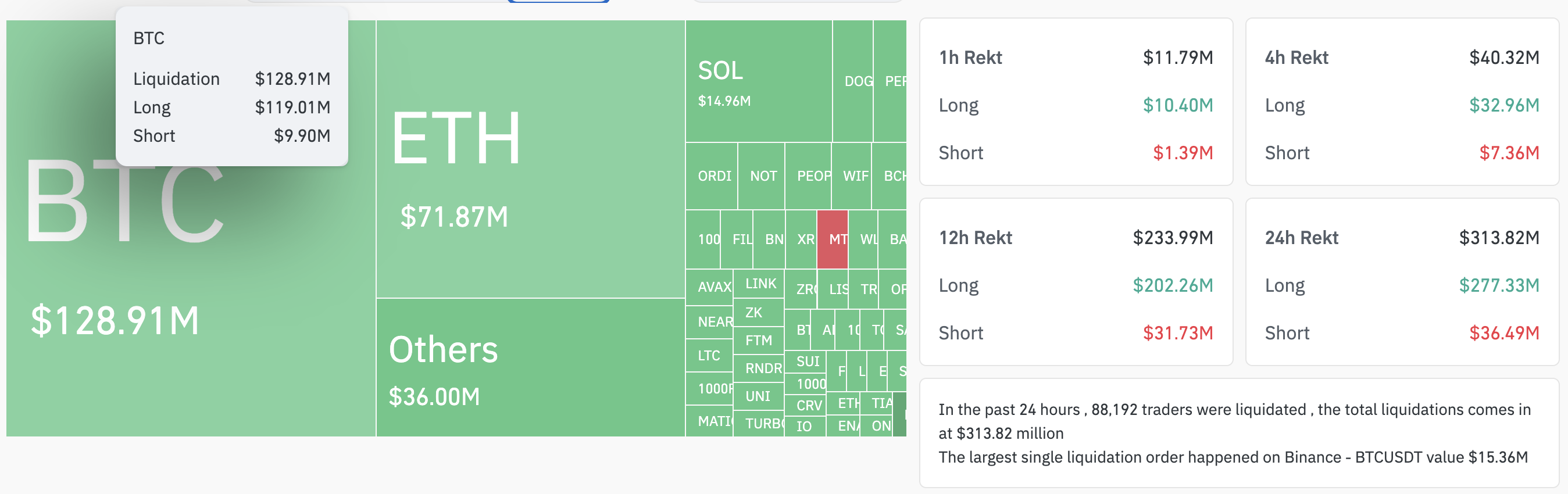Image resolution: width=1568 pixels, height=494 pixels.
Task: Click the SOL liquidation tile
Action: [x=758, y=81]
